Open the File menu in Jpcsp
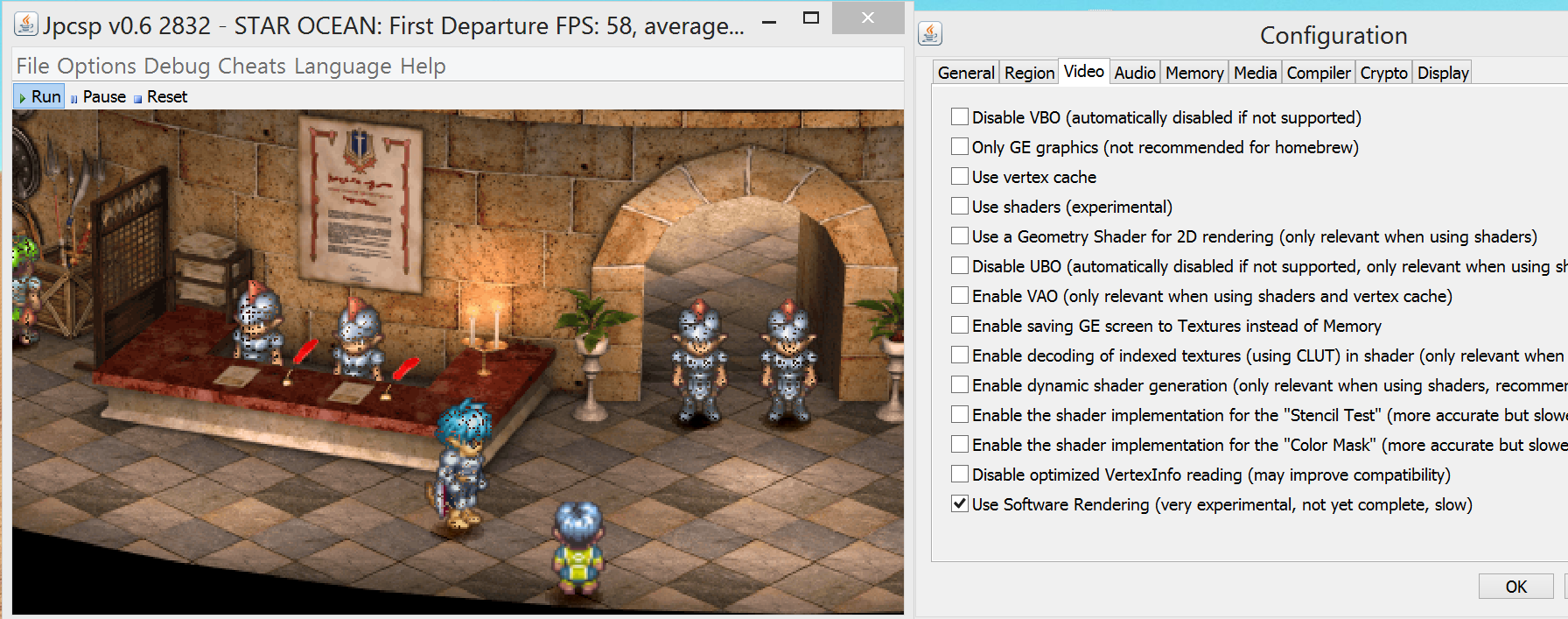 tap(33, 66)
